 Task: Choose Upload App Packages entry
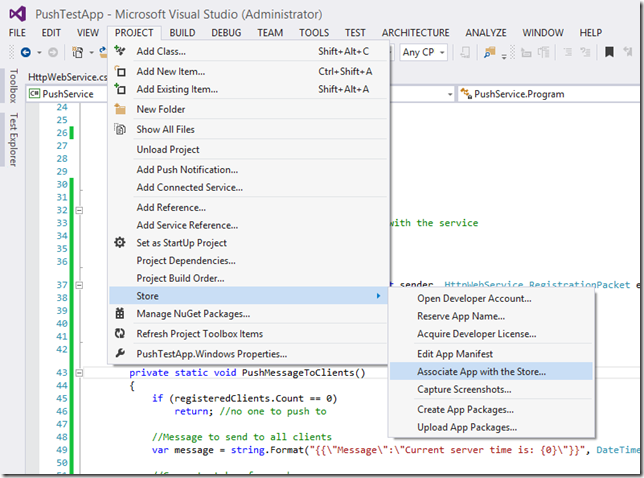(491, 427)
